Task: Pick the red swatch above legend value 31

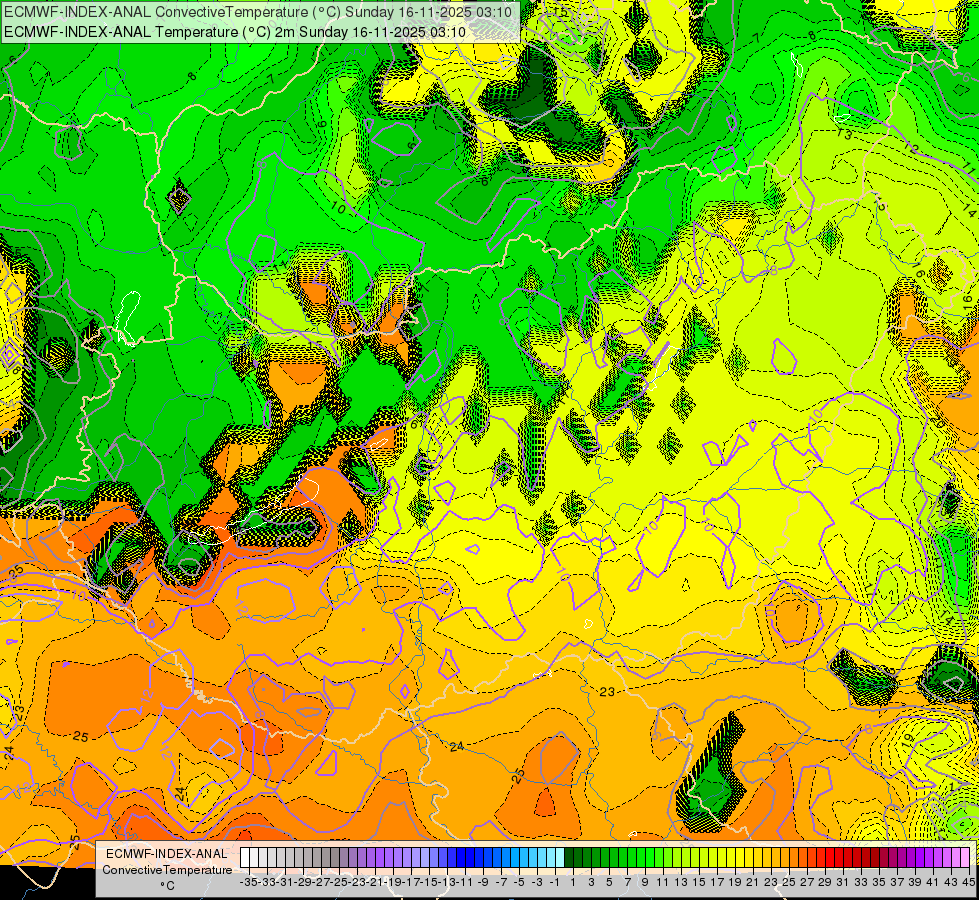Action: [839, 857]
